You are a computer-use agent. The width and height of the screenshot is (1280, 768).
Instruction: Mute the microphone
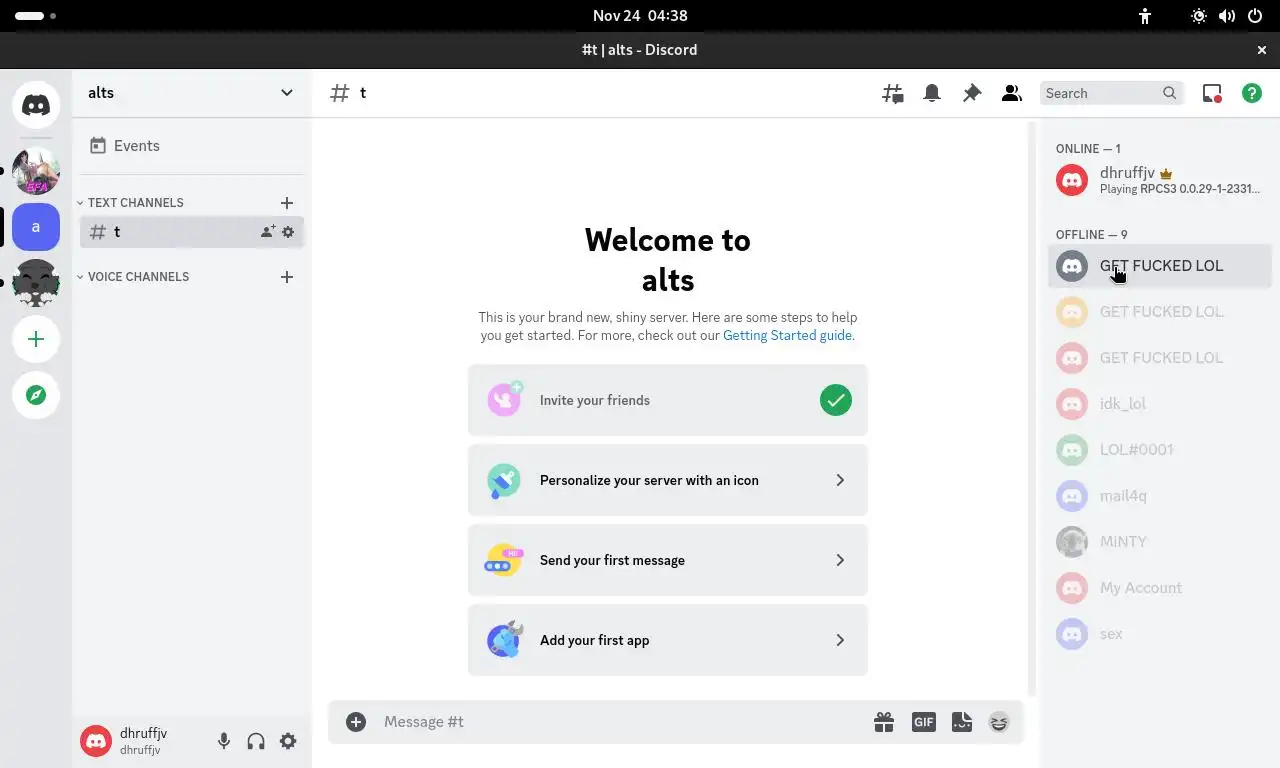[224, 741]
